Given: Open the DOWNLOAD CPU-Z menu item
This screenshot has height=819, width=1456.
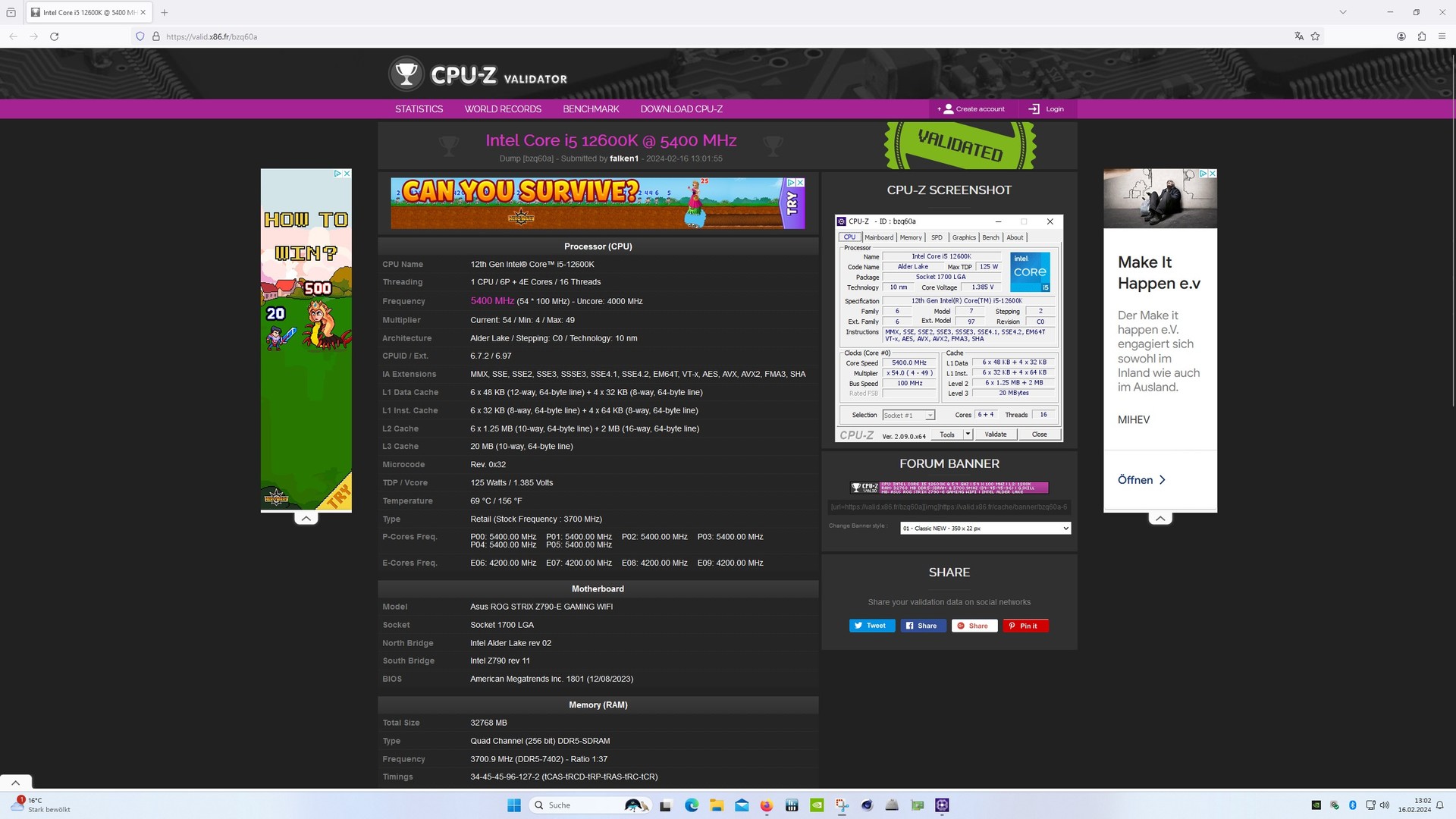Looking at the screenshot, I should coord(681,109).
